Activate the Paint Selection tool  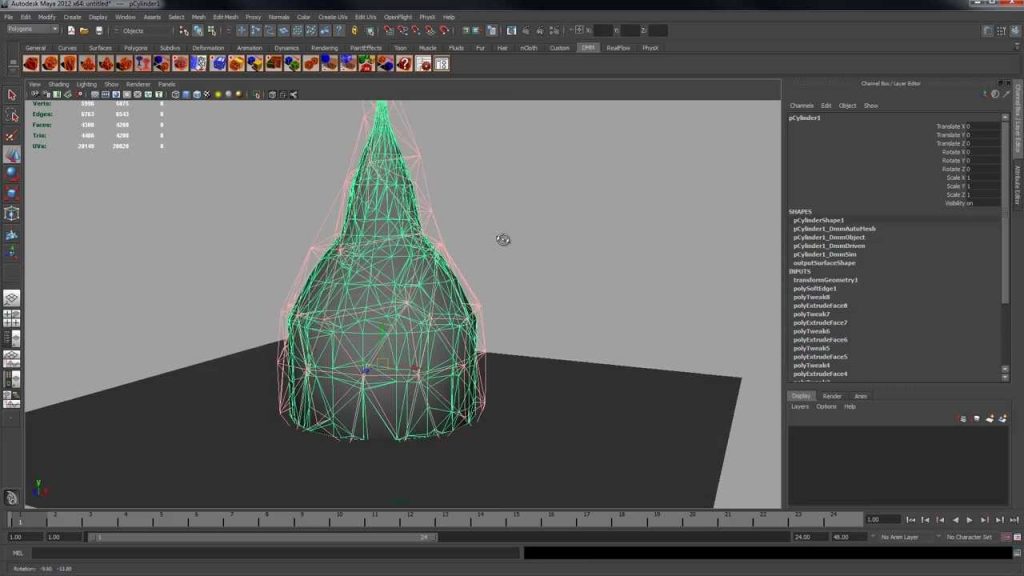[11, 136]
